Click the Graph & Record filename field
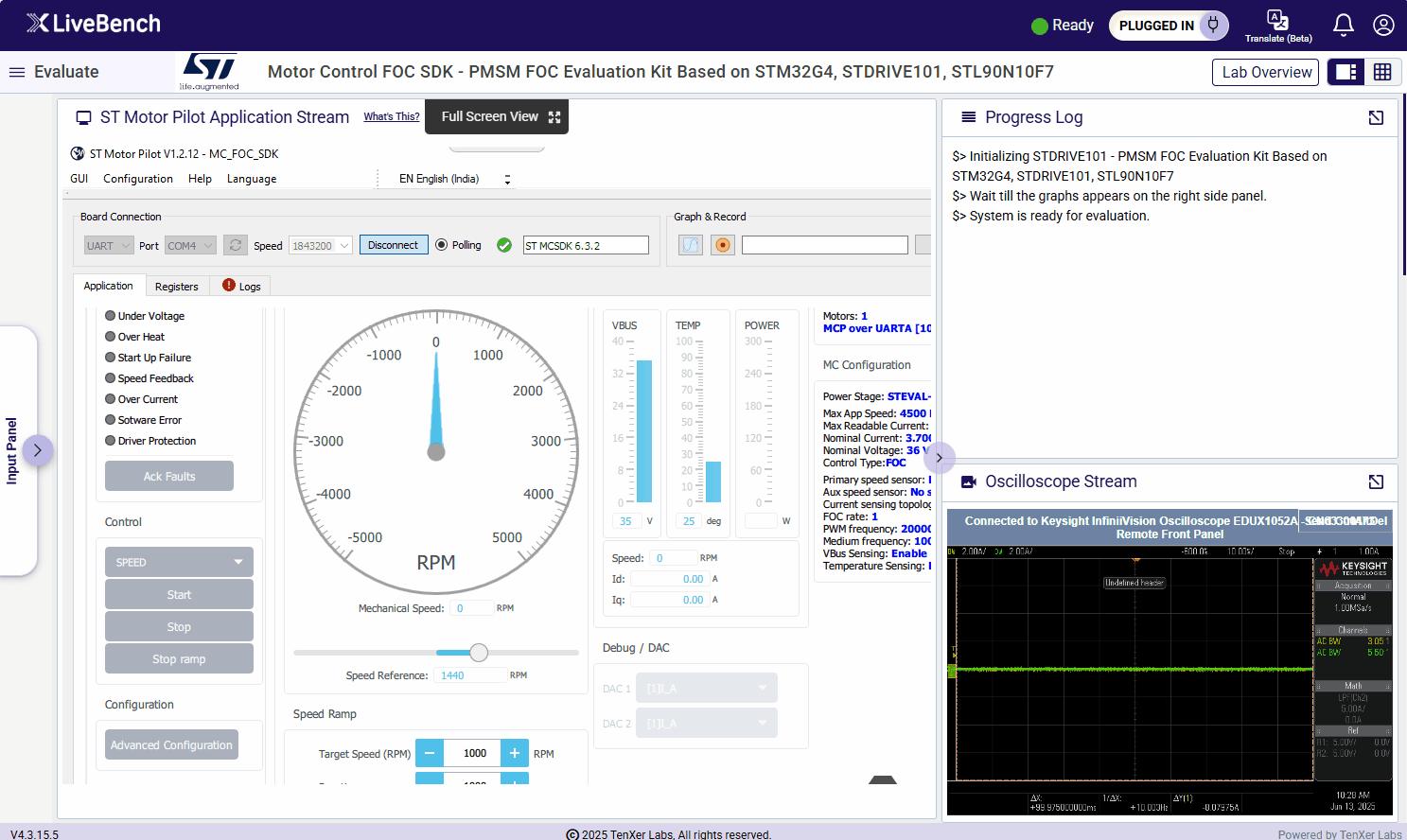Screen dimensions: 1407x840 coord(825,246)
